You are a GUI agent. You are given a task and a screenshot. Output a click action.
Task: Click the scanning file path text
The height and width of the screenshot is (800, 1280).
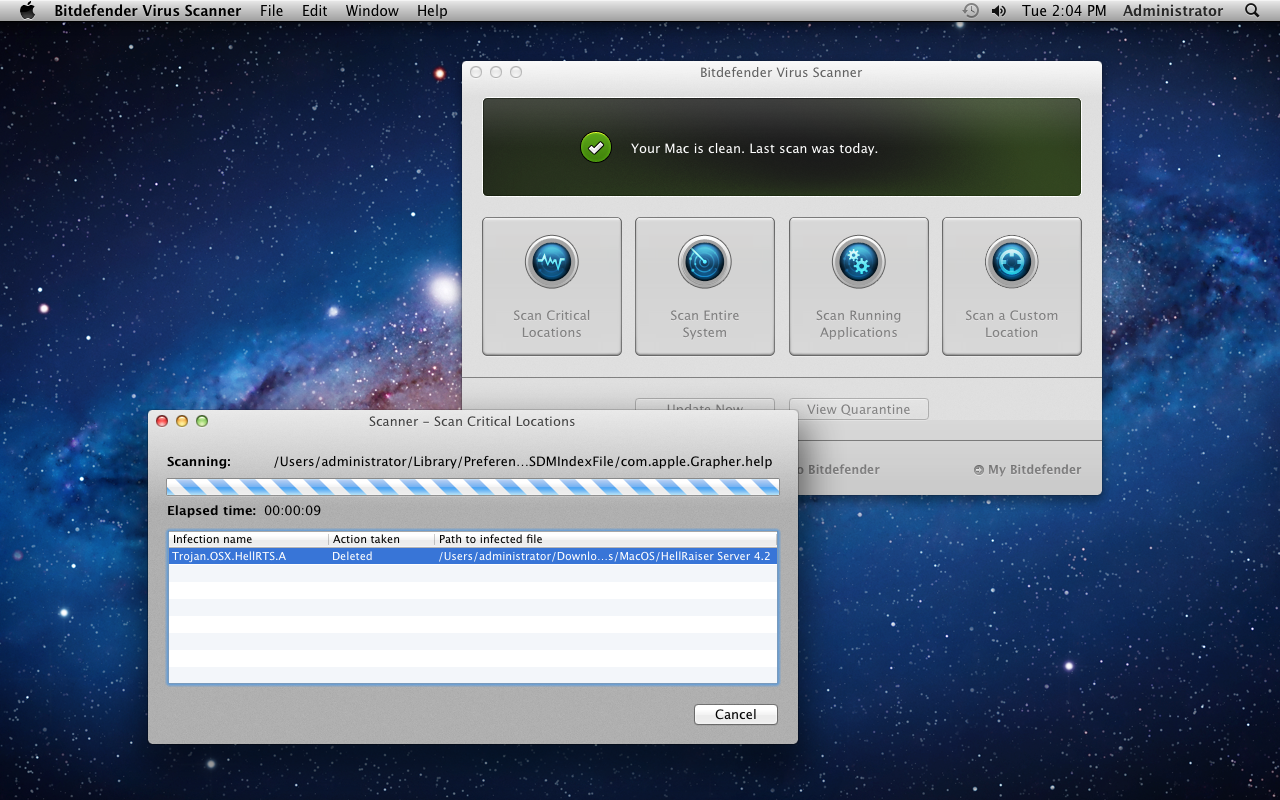523,461
